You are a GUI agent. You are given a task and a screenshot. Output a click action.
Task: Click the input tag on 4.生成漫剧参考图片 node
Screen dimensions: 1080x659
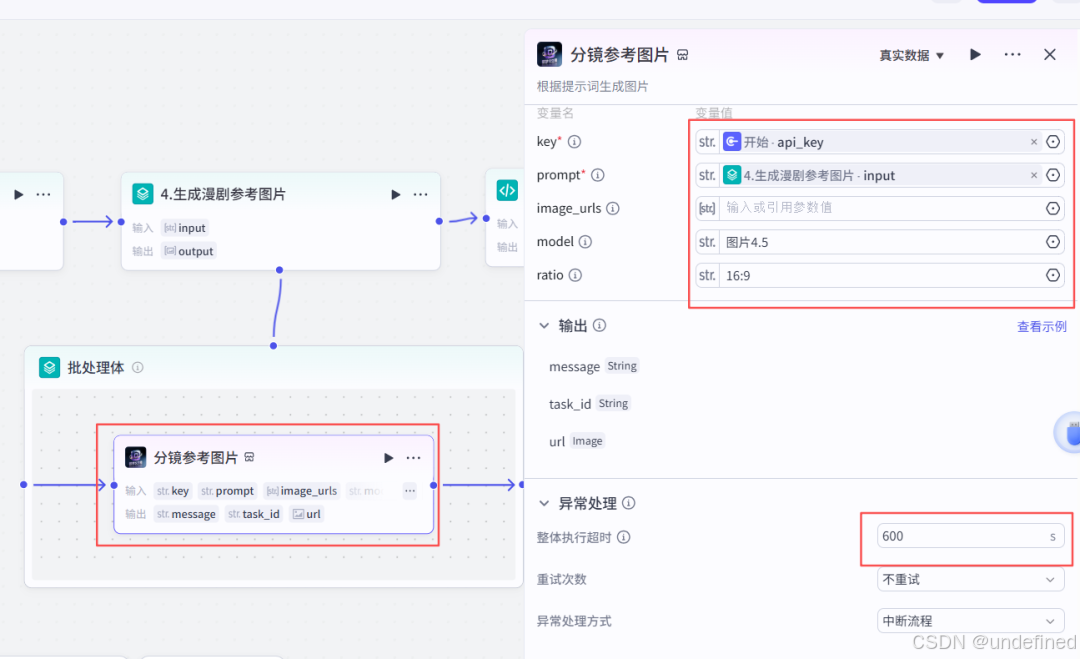click(x=185, y=228)
